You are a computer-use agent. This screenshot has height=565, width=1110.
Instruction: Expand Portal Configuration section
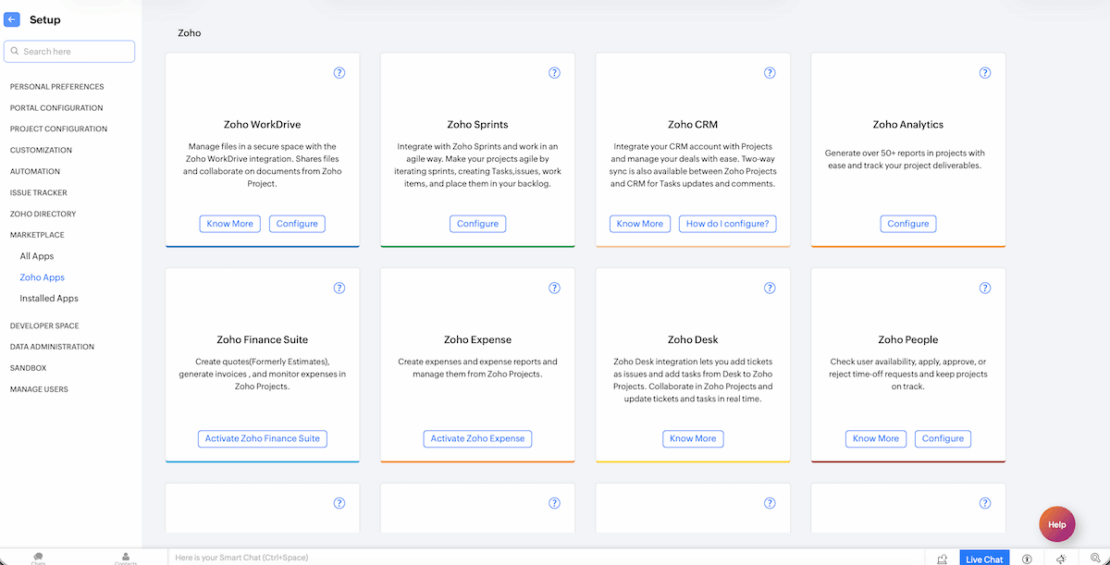[57, 108]
